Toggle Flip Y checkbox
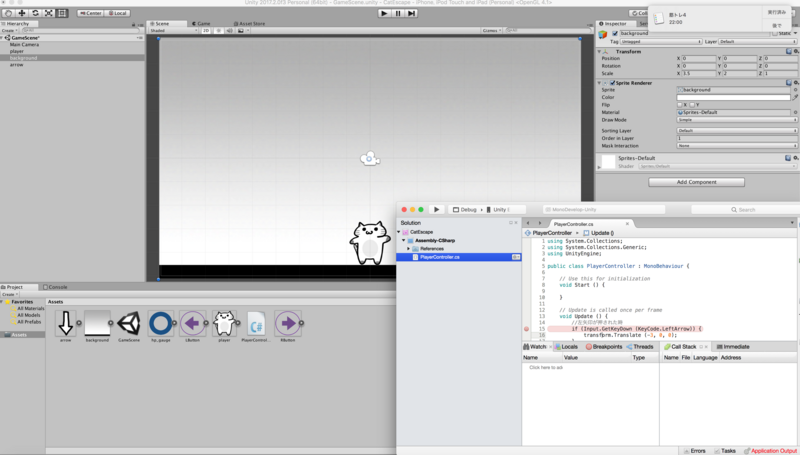This screenshot has width=800, height=455. tap(692, 105)
